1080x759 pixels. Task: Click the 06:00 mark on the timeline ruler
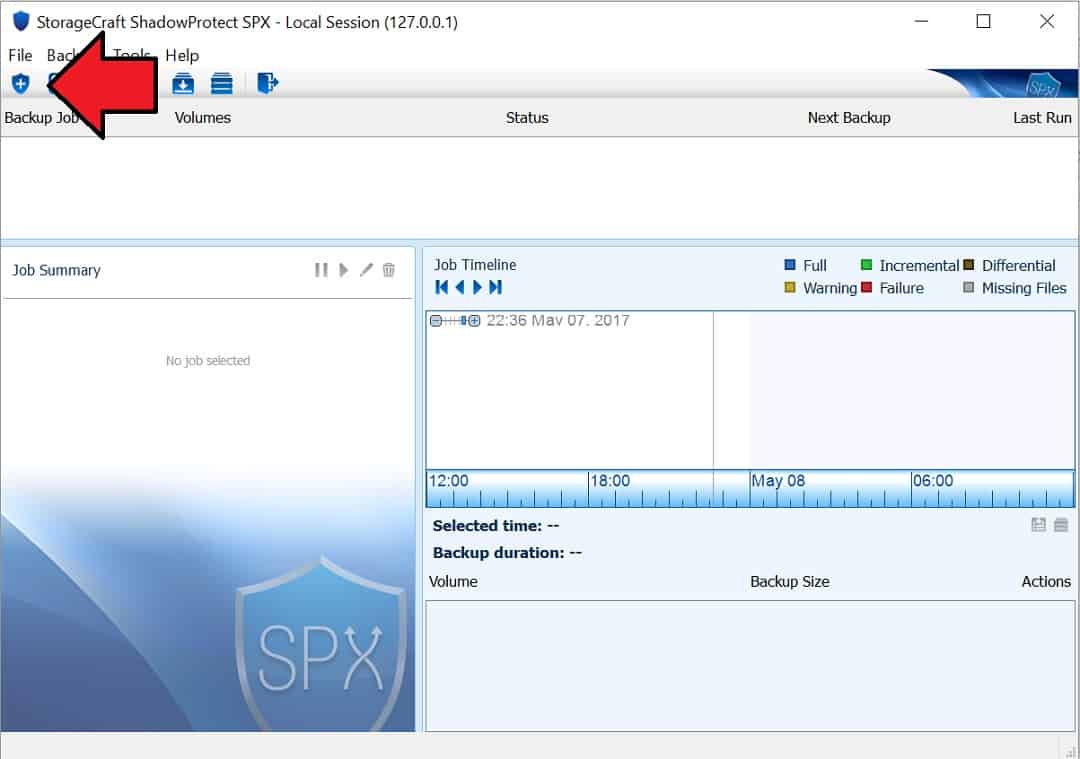[933, 481]
